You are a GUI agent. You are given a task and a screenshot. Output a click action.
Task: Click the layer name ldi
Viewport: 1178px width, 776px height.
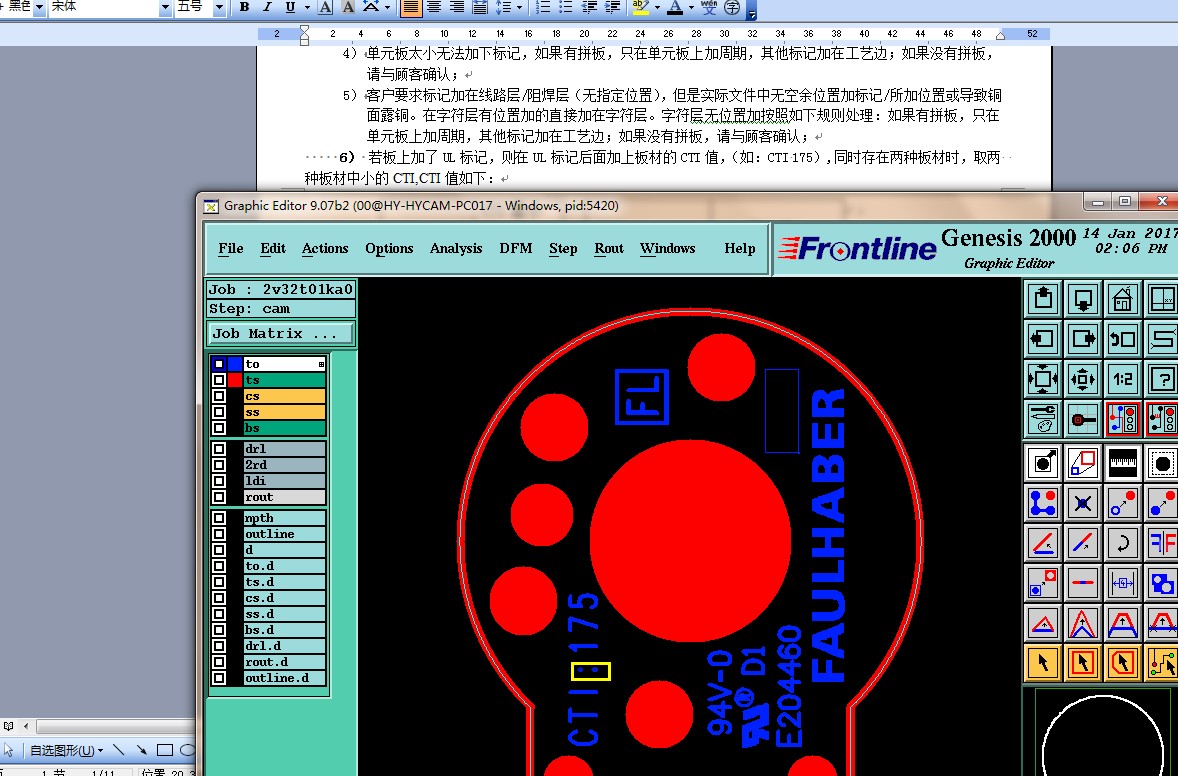click(285, 481)
